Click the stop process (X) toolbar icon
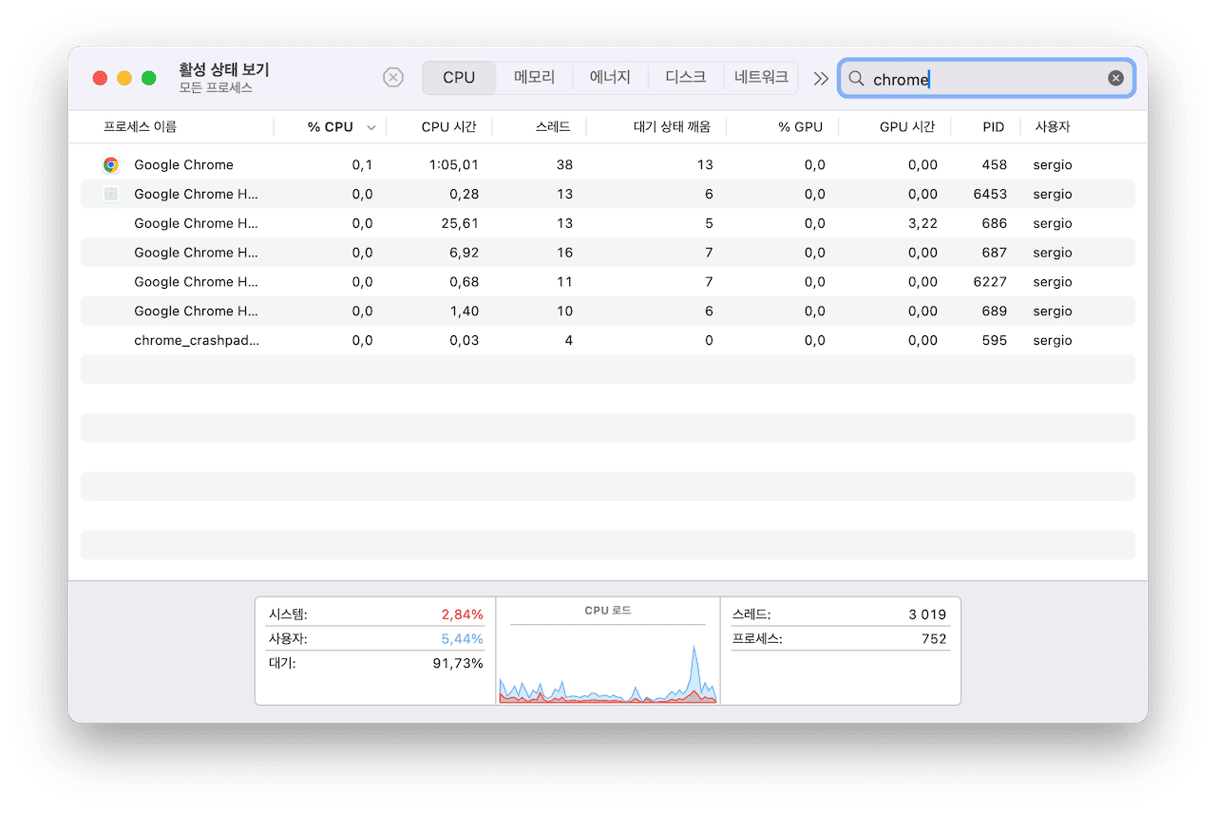Screen dimensions: 1216x813 tap(393, 78)
